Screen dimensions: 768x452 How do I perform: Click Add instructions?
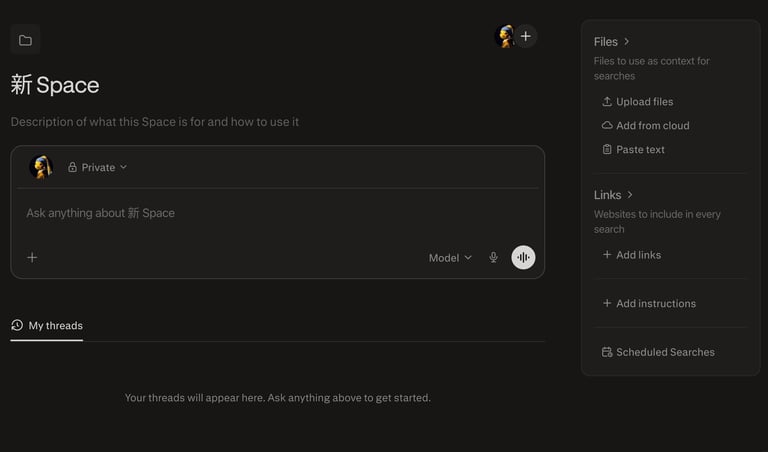pyautogui.click(x=655, y=304)
